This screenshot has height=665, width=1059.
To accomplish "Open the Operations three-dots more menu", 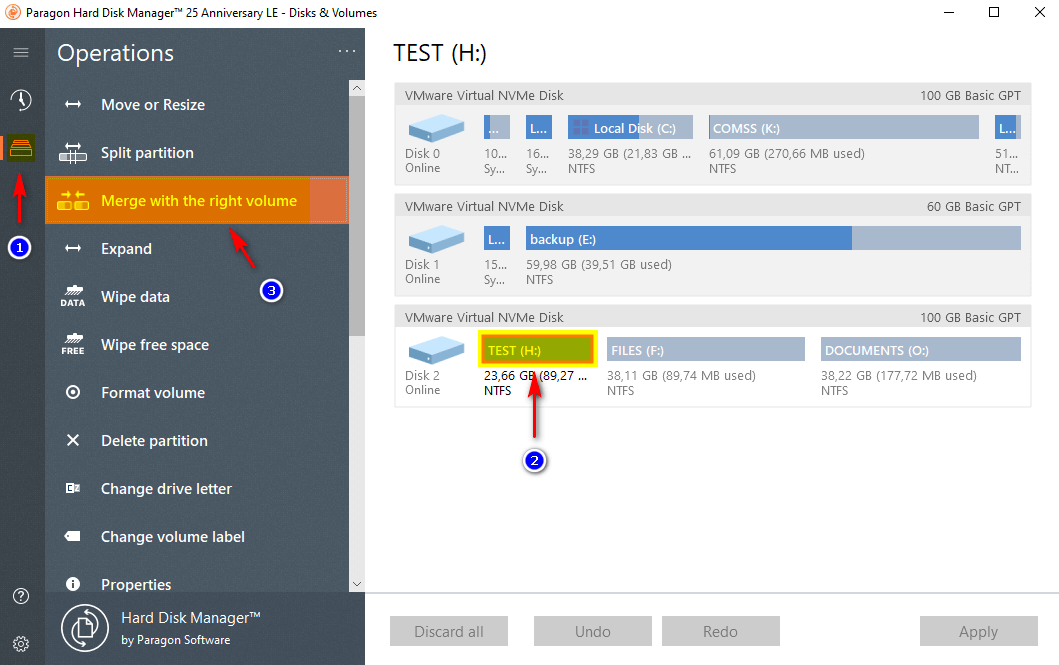I will (346, 51).
